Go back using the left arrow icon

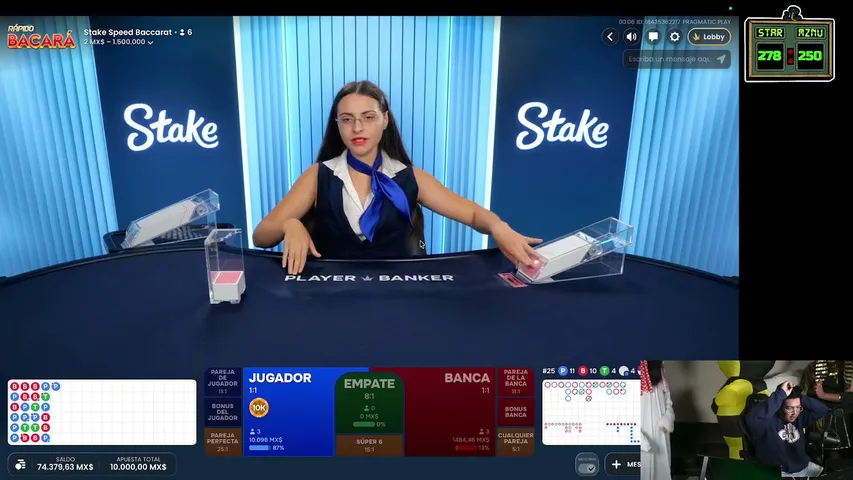coord(610,36)
